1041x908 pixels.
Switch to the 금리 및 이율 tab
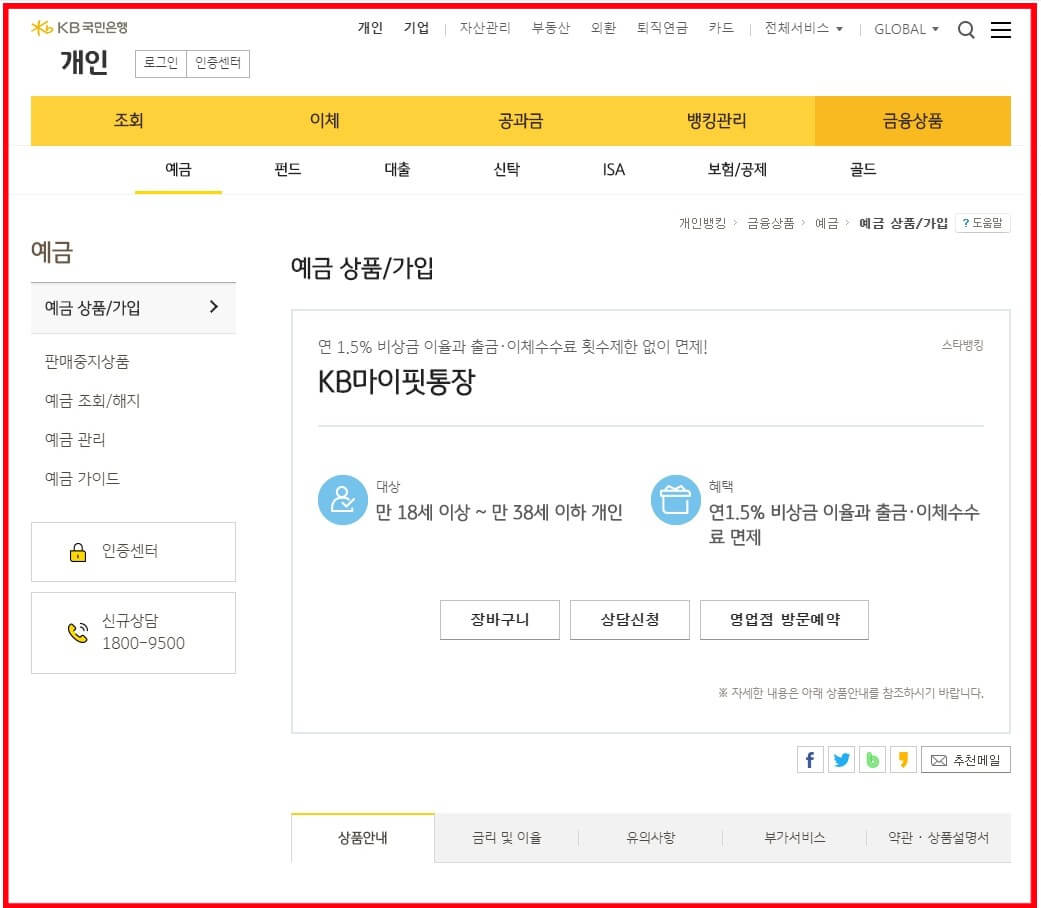tap(505, 840)
